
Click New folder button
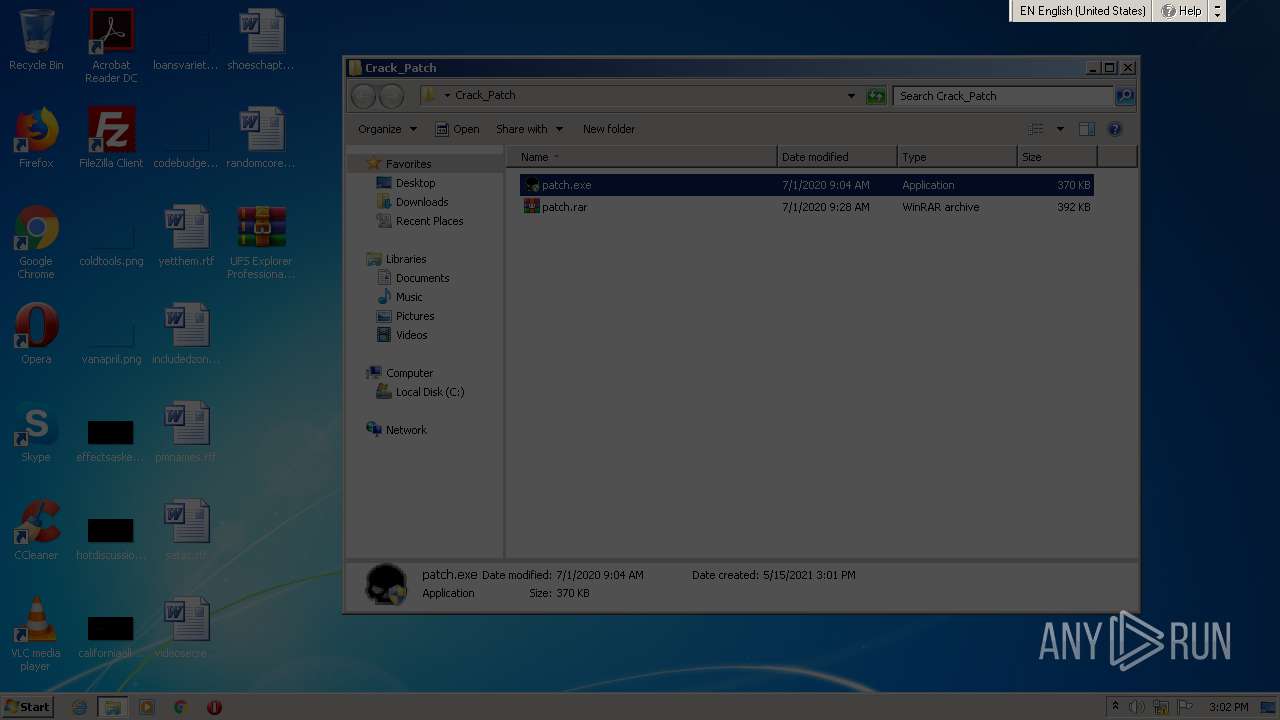(x=609, y=129)
